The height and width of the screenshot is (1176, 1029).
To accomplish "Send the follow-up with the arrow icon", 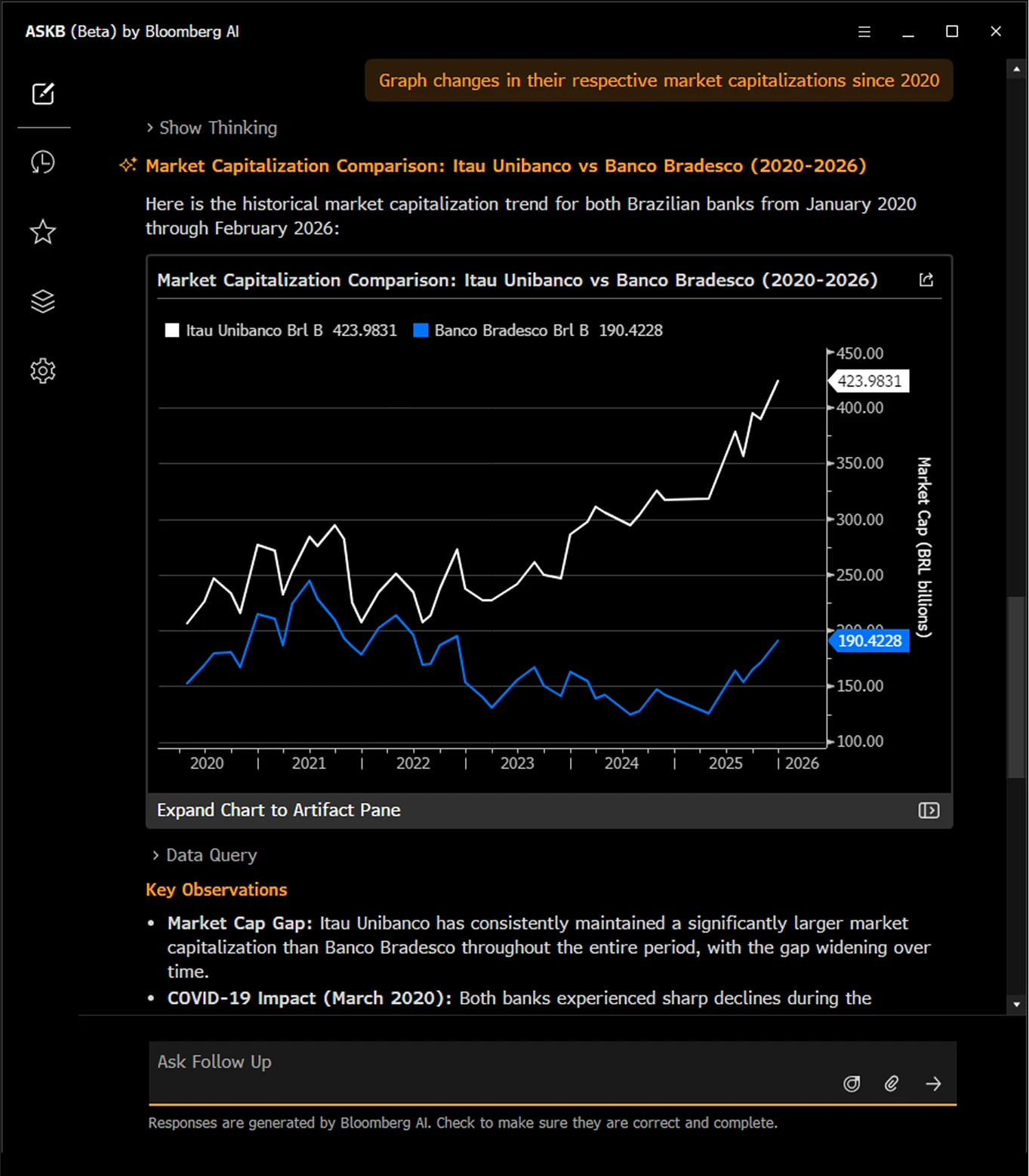I will point(933,1083).
